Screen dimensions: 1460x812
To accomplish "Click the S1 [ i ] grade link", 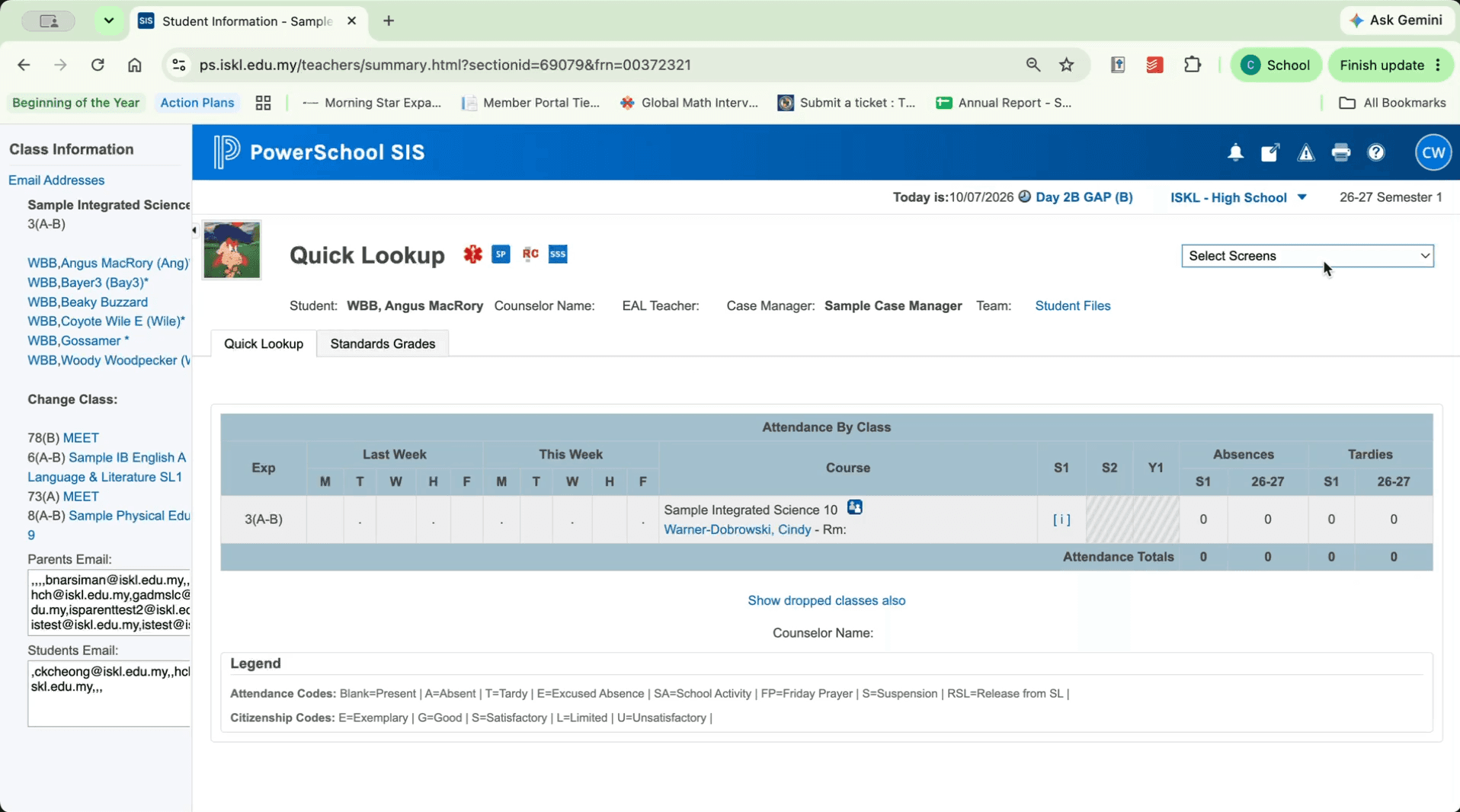I will coord(1061,519).
